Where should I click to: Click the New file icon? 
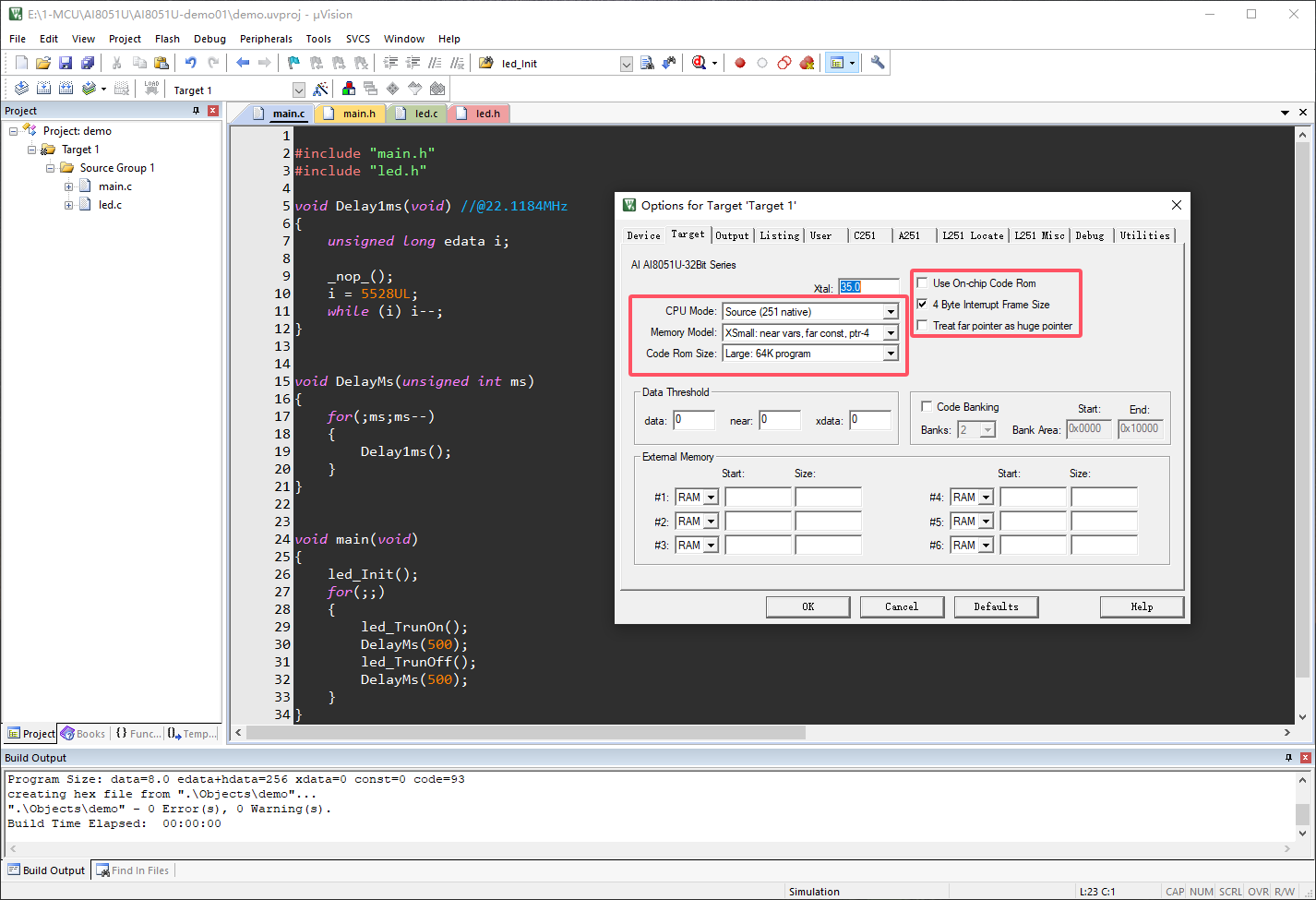21,63
